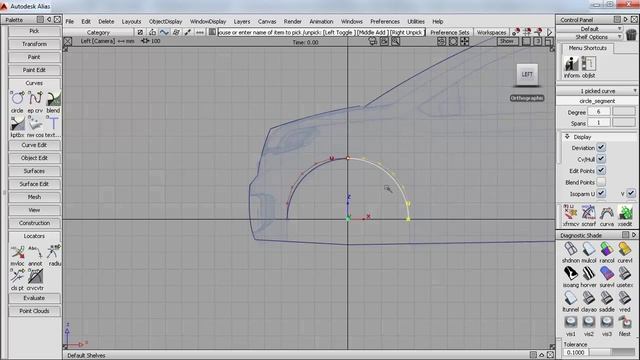Open the Canvas menu
This screenshot has height=360, width=640.
[267, 21]
